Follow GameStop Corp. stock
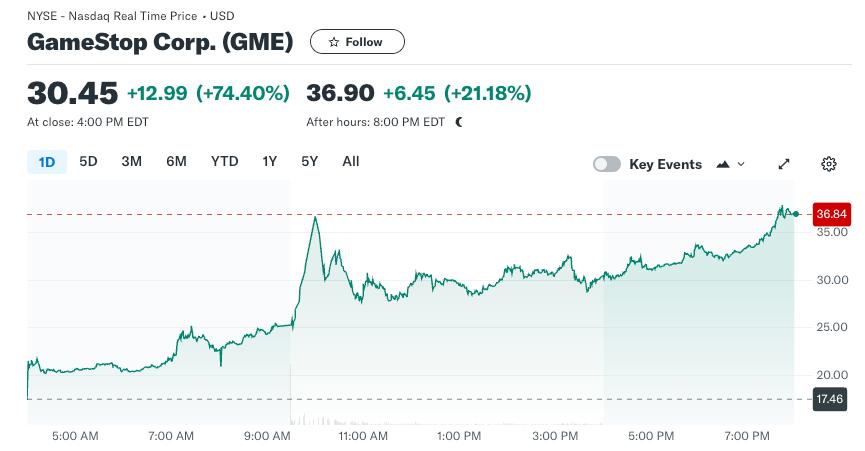865x451 pixels. point(357,42)
